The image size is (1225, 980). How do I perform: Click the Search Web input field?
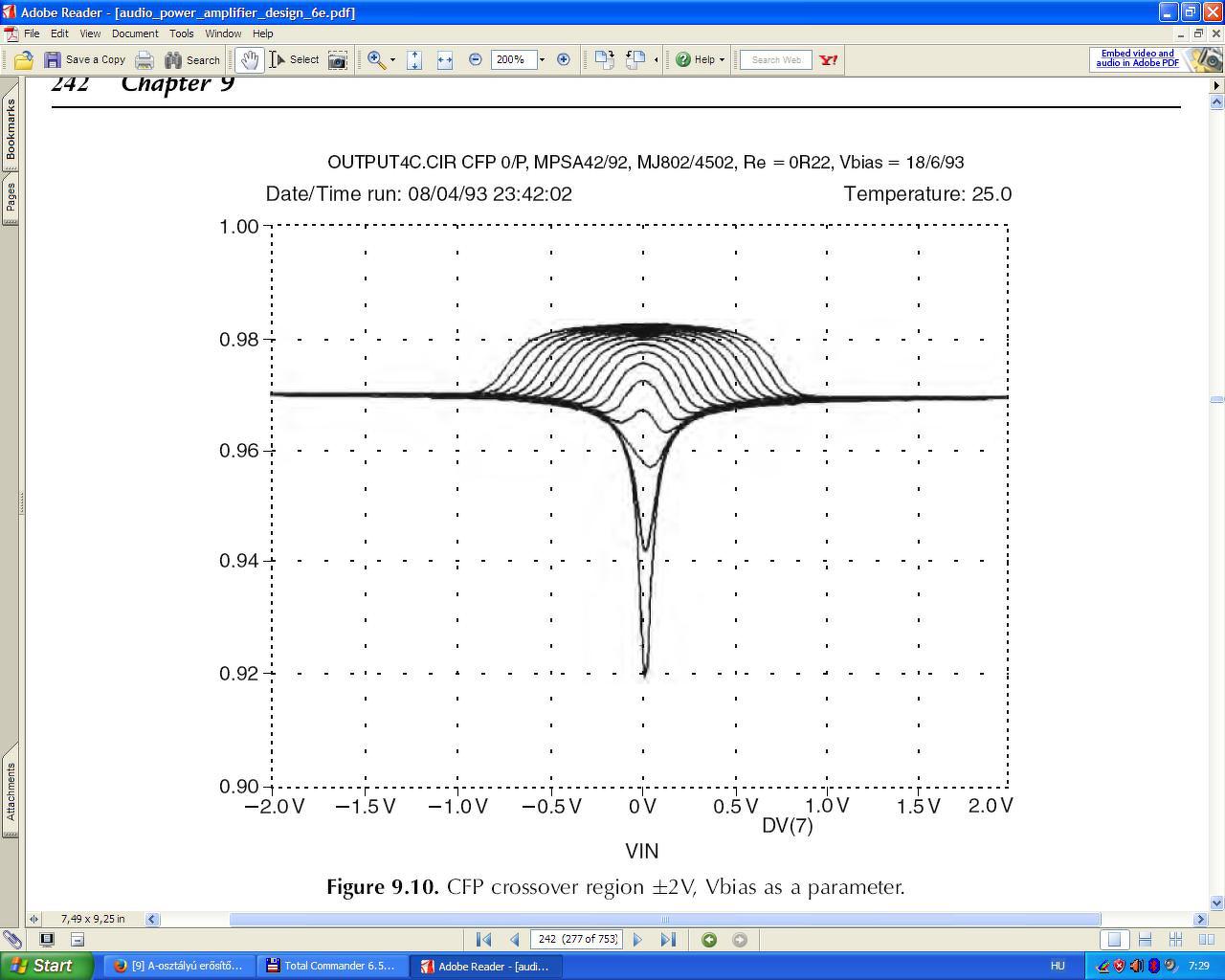click(x=776, y=59)
